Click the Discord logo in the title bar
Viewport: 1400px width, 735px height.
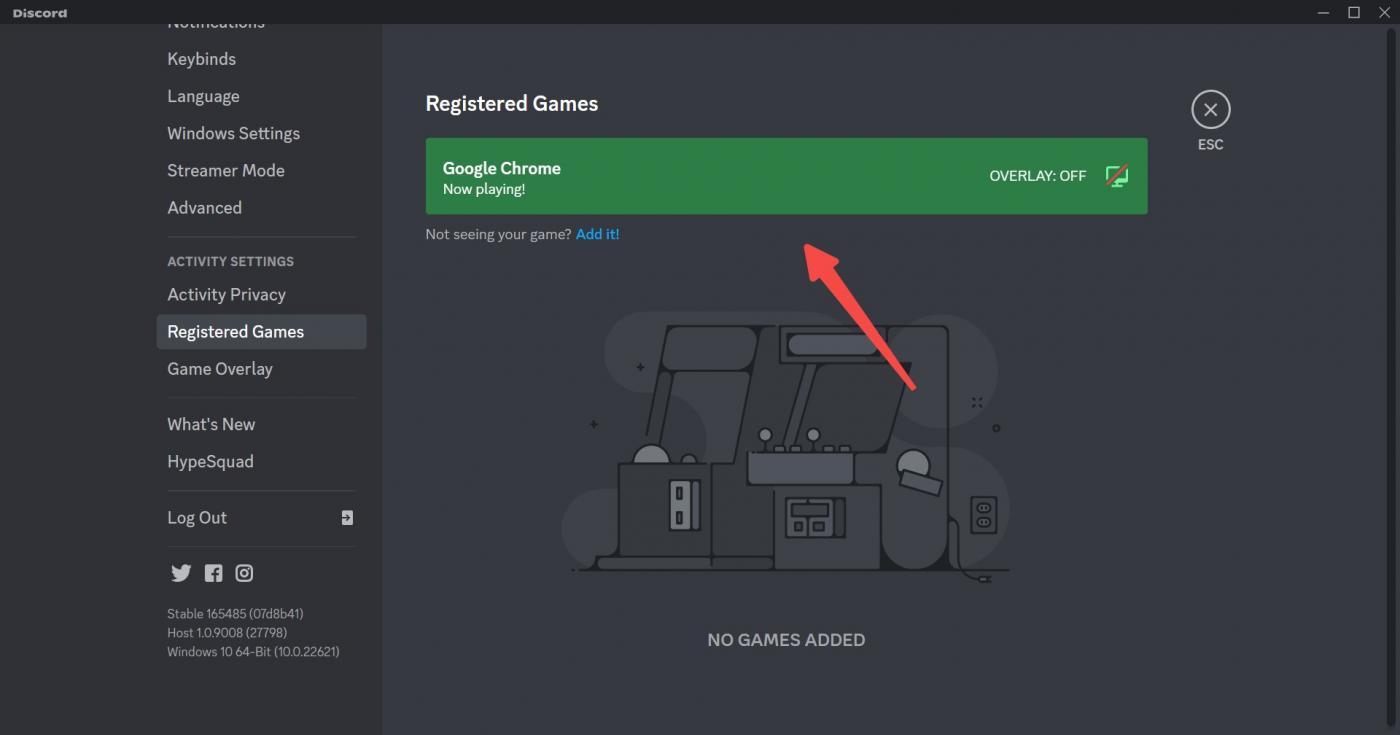39,12
